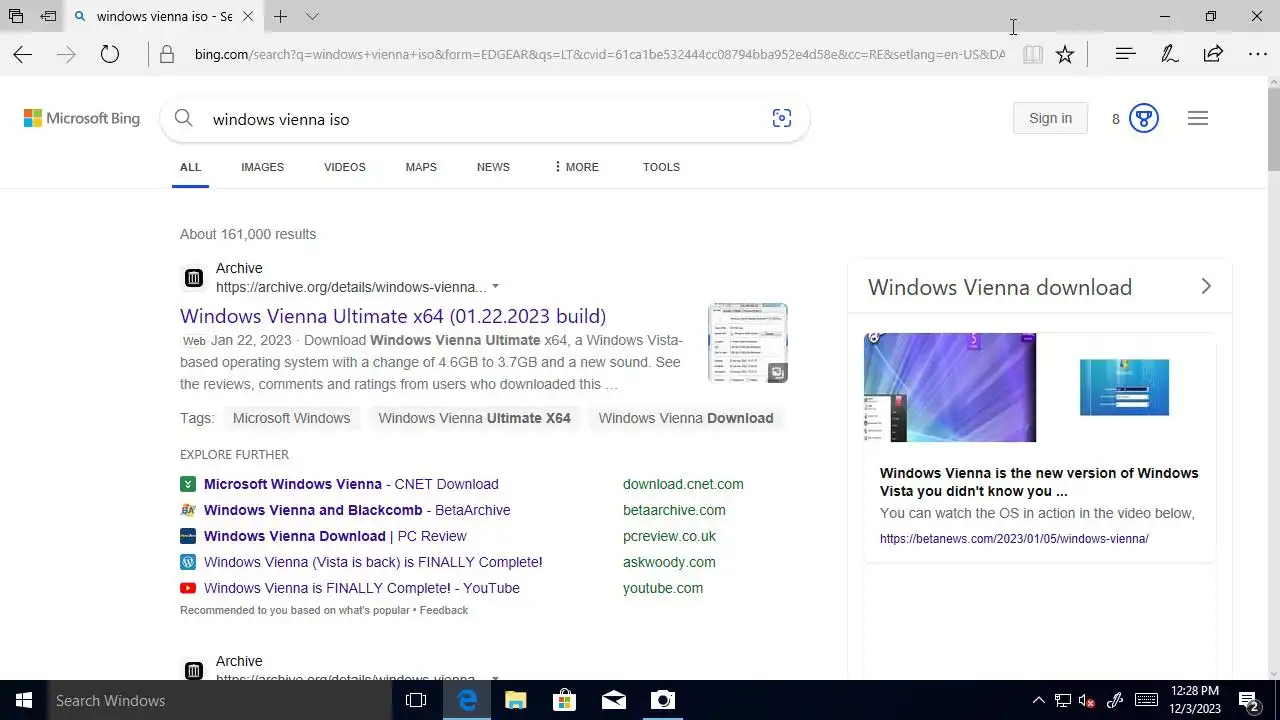Open Bing hamburger menu
1280x720 pixels.
click(1198, 118)
